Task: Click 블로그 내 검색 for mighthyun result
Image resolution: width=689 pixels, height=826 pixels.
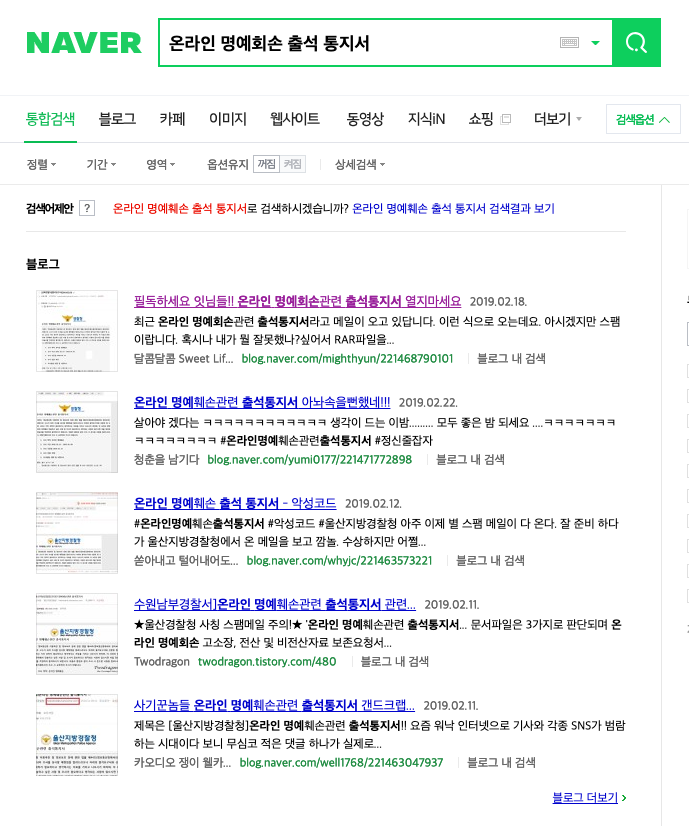Action: (511, 359)
